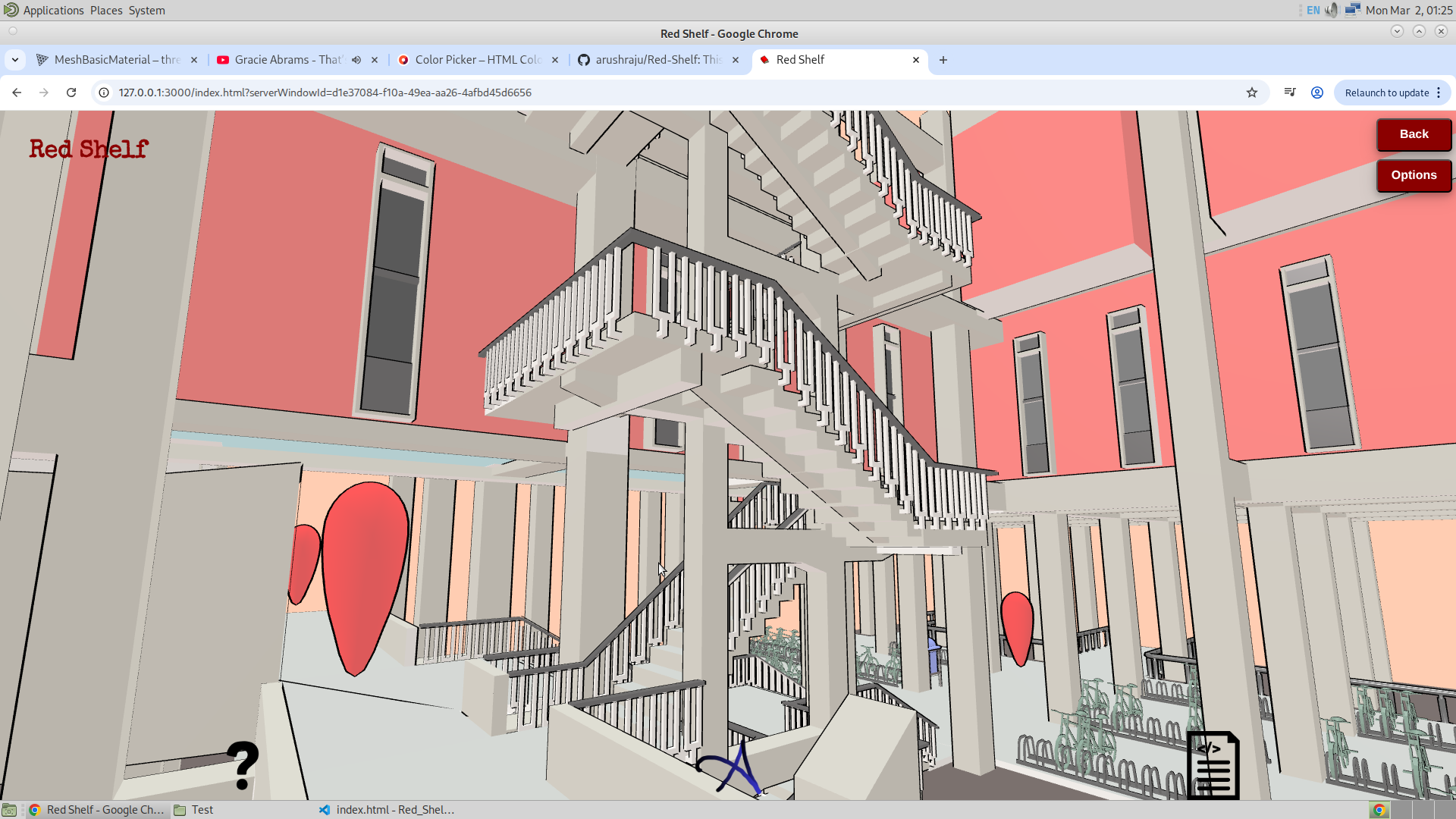Open Chrome three-dot menu
This screenshot has width=1456, height=819.
coord(1439,93)
